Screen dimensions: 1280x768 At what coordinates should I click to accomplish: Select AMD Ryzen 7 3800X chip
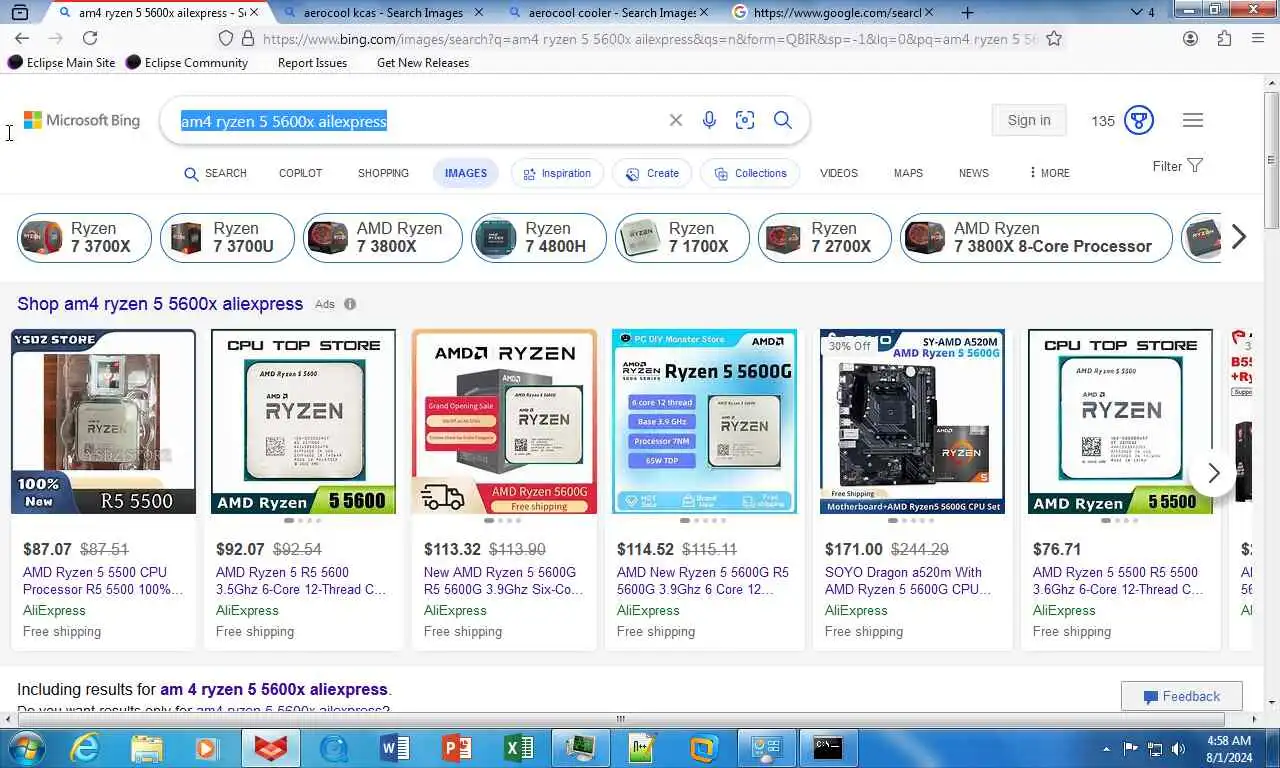point(383,237)
